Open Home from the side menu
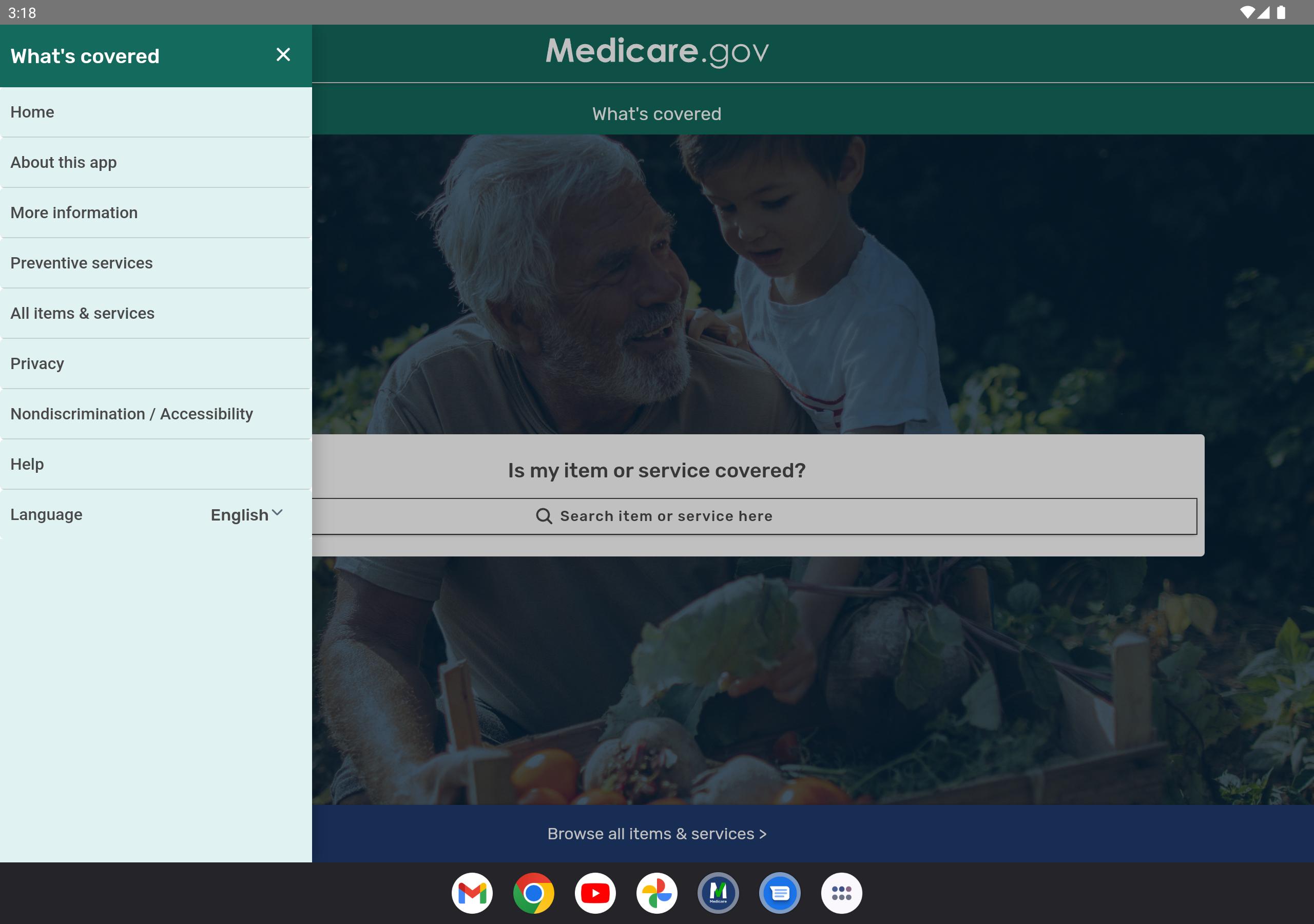 coord(156,112)
